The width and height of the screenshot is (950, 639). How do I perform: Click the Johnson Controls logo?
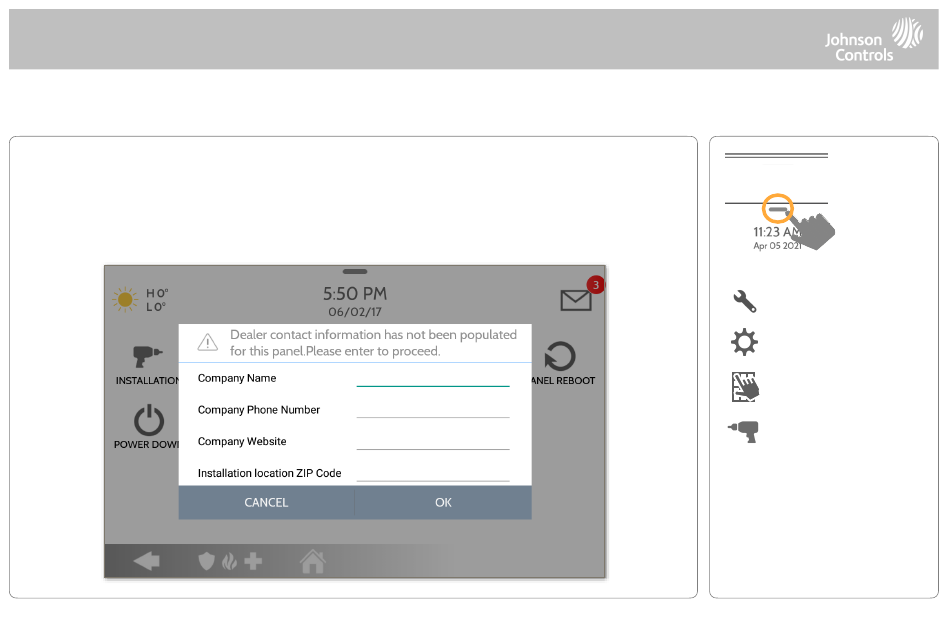(874, 39)
